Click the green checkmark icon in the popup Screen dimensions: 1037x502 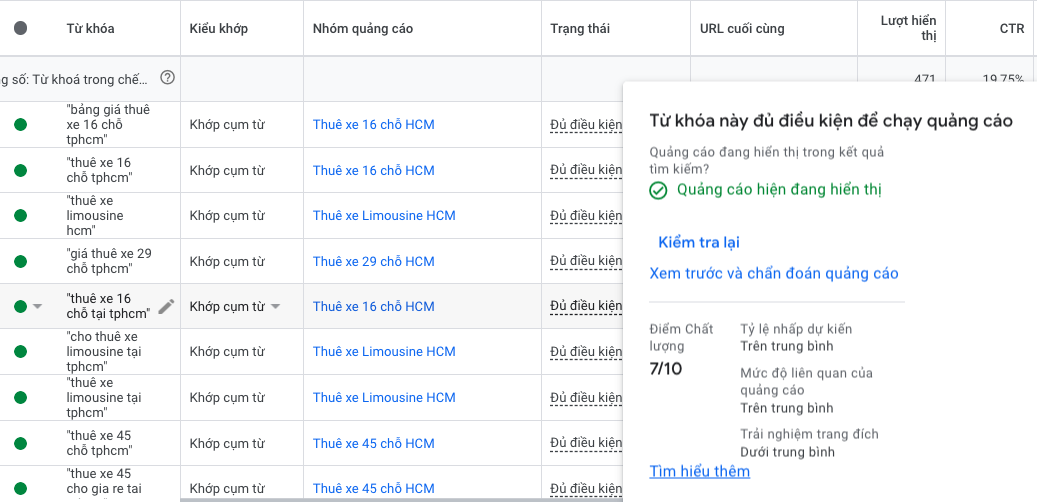(x=658, y=190)
